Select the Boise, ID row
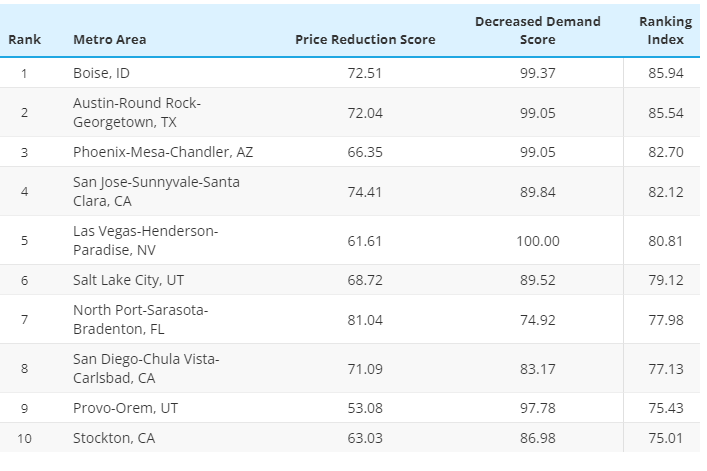The height and width of the screenshot is (471, 707). (101, 73)
